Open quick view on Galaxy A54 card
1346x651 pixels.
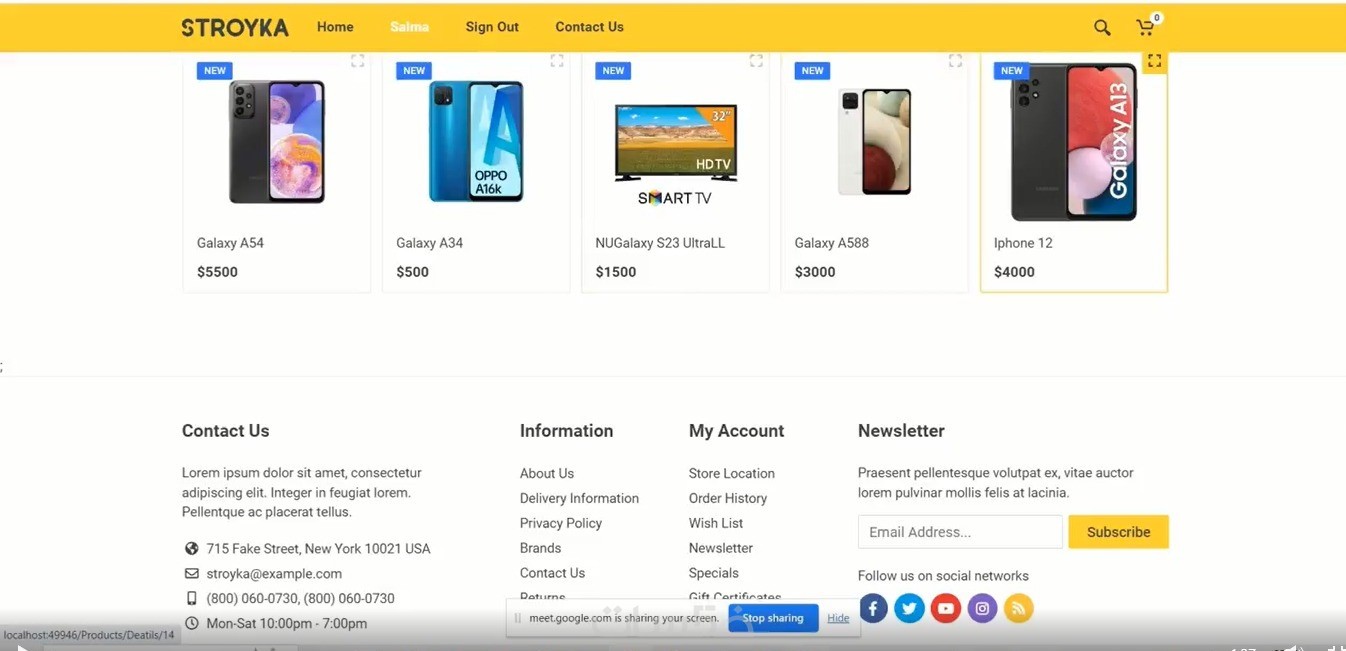coord(357,61)
